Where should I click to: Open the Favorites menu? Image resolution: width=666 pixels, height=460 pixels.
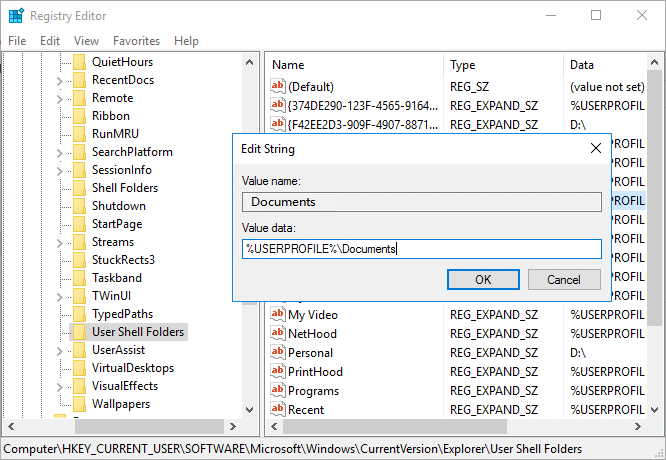pyautogui.click(x=136, y=41)
